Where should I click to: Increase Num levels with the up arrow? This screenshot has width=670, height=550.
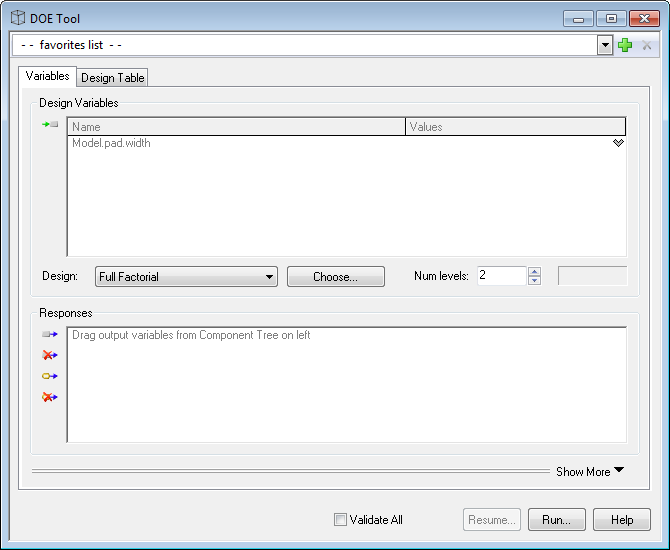[x=534, y=271]
